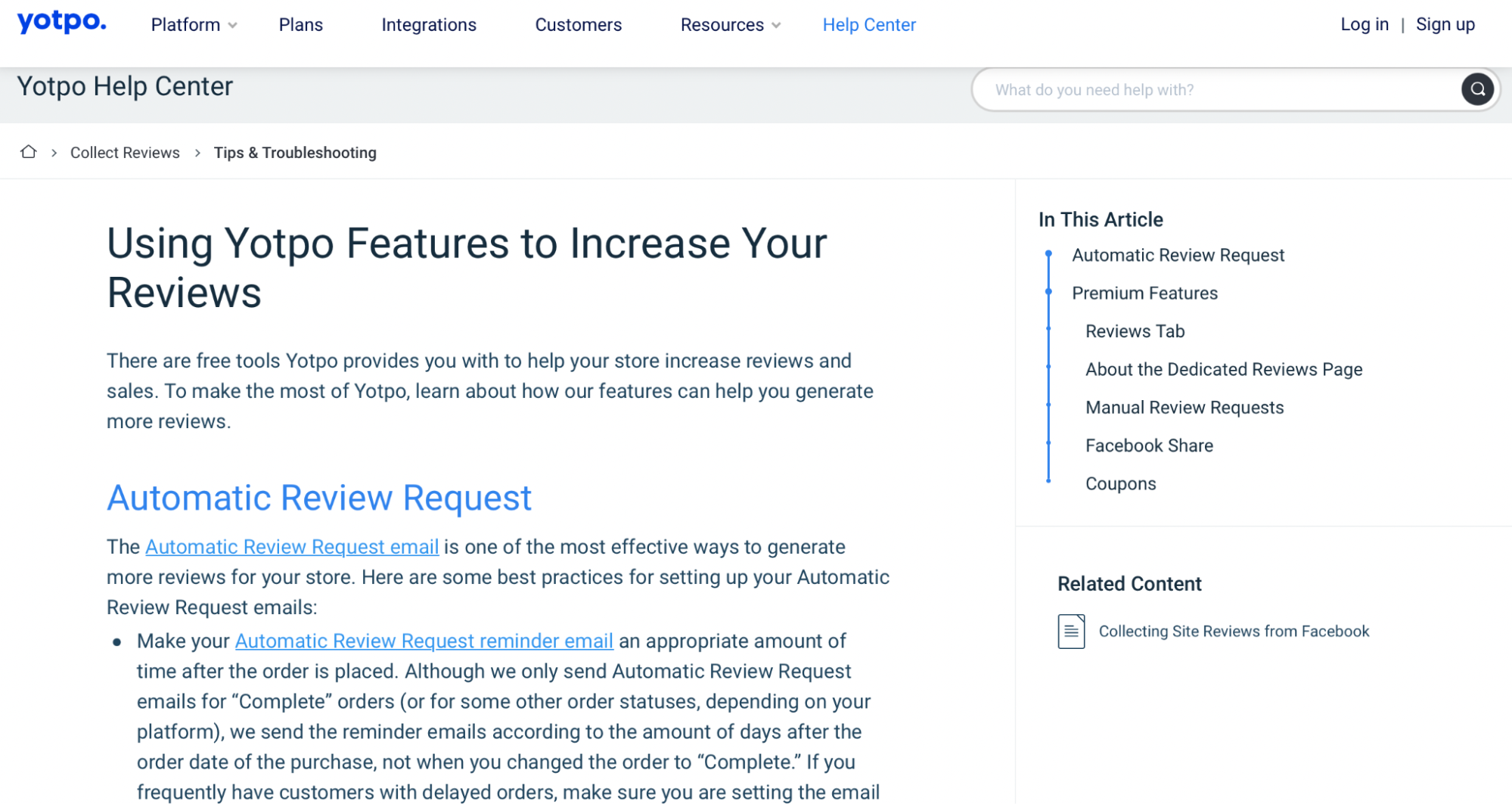Screen dimensions: 1512x804
Task: Click the Yotpo Help Center title
Action: click(x=125, y=86)
